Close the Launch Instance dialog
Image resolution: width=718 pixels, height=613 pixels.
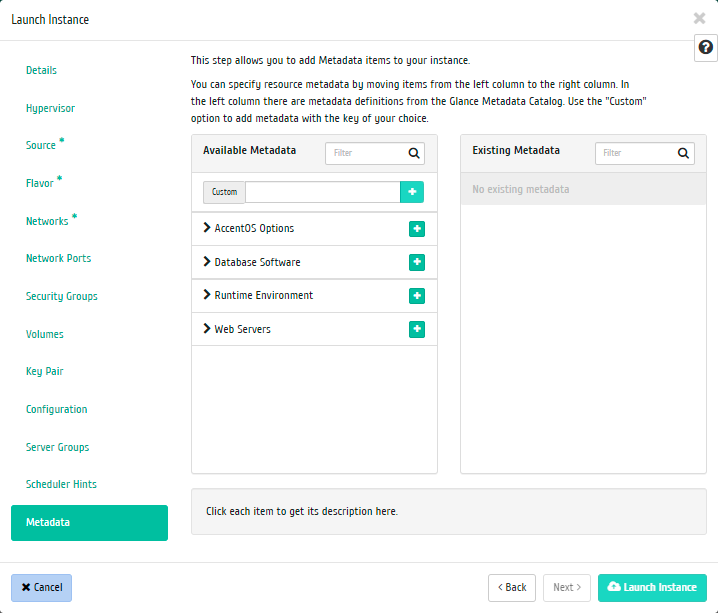pos(699,18)
